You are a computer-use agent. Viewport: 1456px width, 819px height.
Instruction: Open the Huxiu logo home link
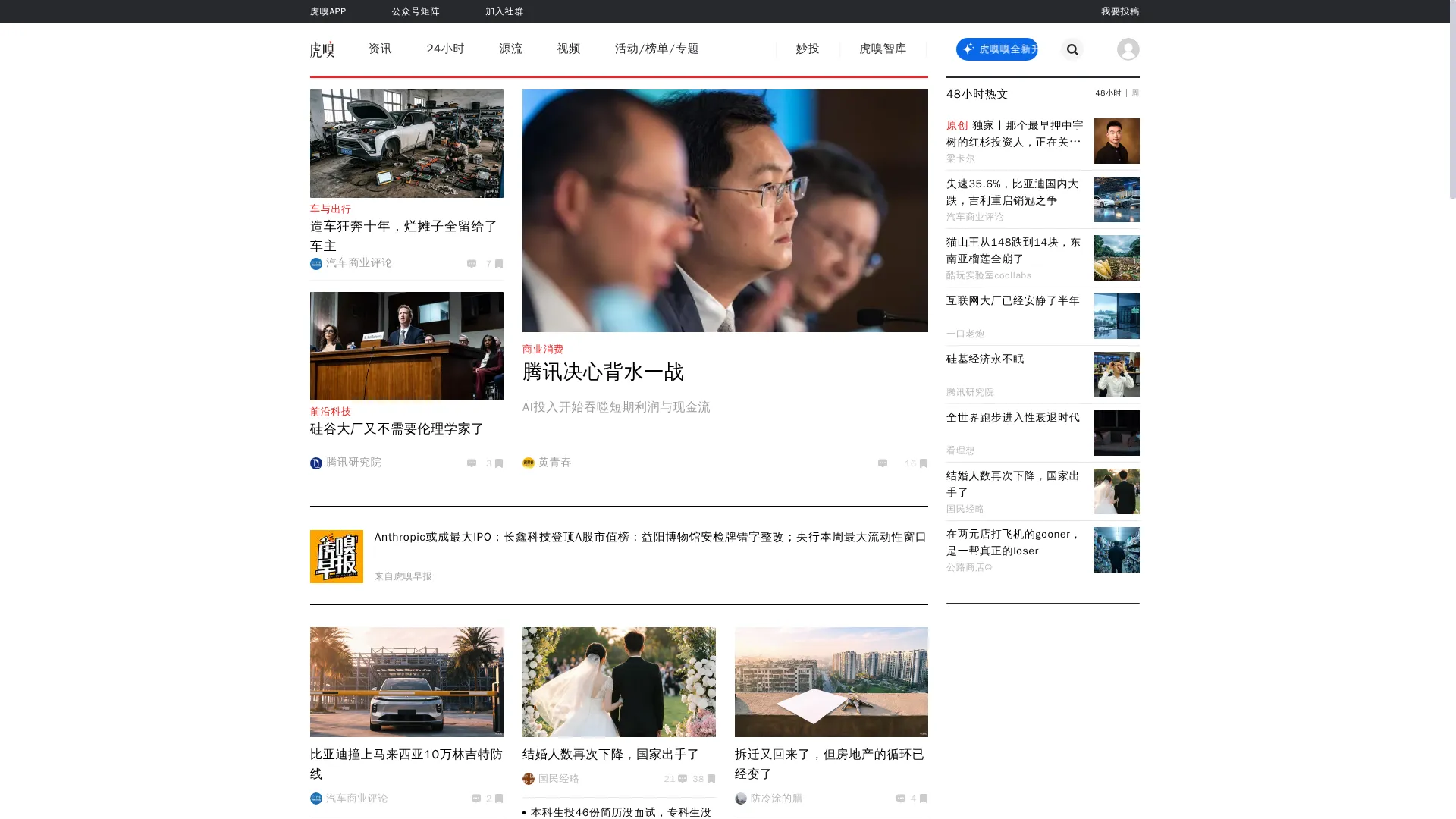coord(322,49)
